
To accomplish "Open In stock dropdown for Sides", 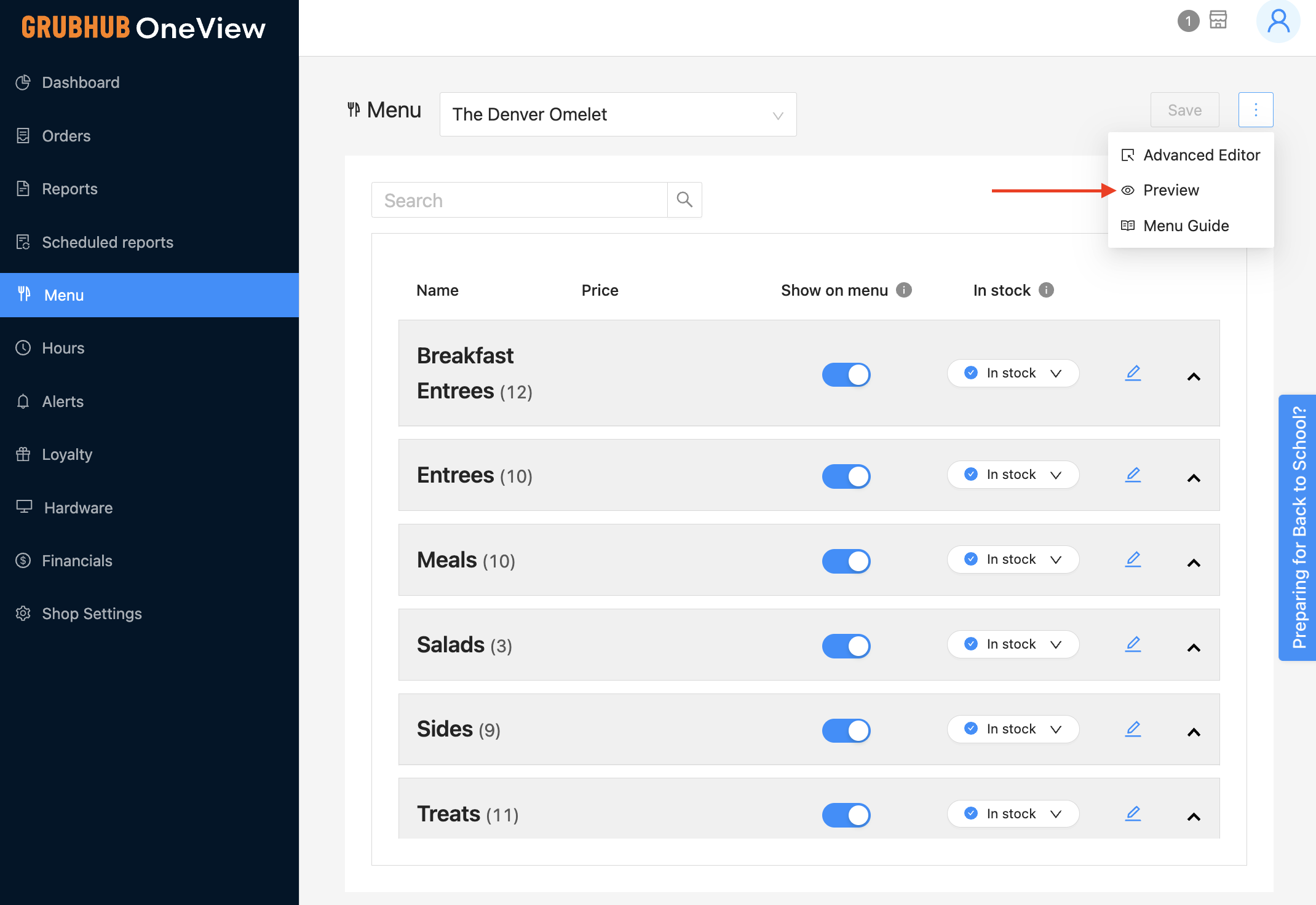I will (x=1013, y=729).
